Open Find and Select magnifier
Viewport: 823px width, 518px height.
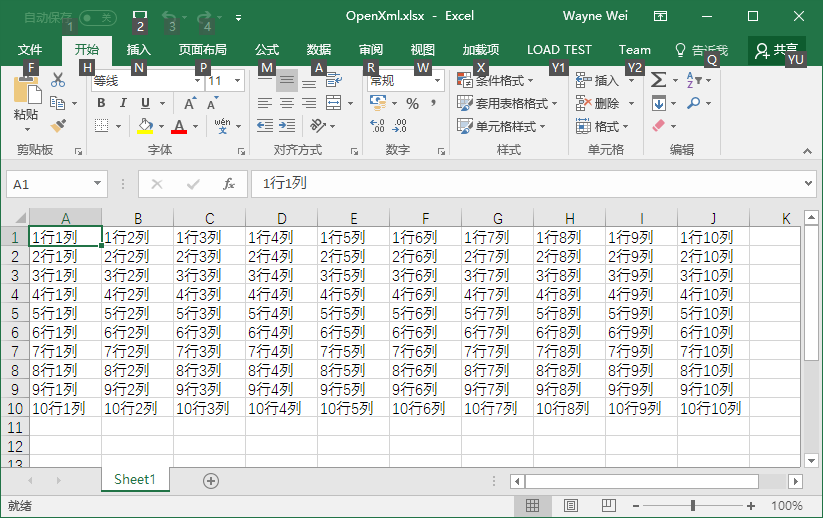click(693, 103)
